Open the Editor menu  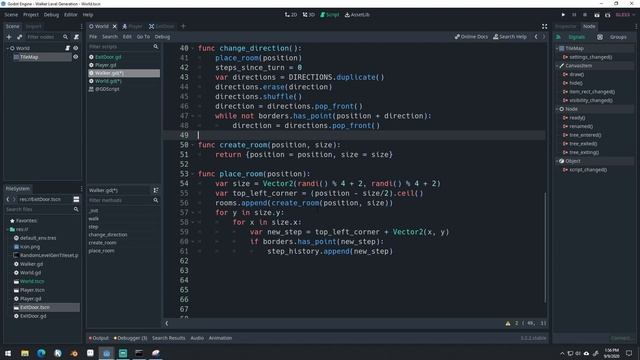click(70, 15)
